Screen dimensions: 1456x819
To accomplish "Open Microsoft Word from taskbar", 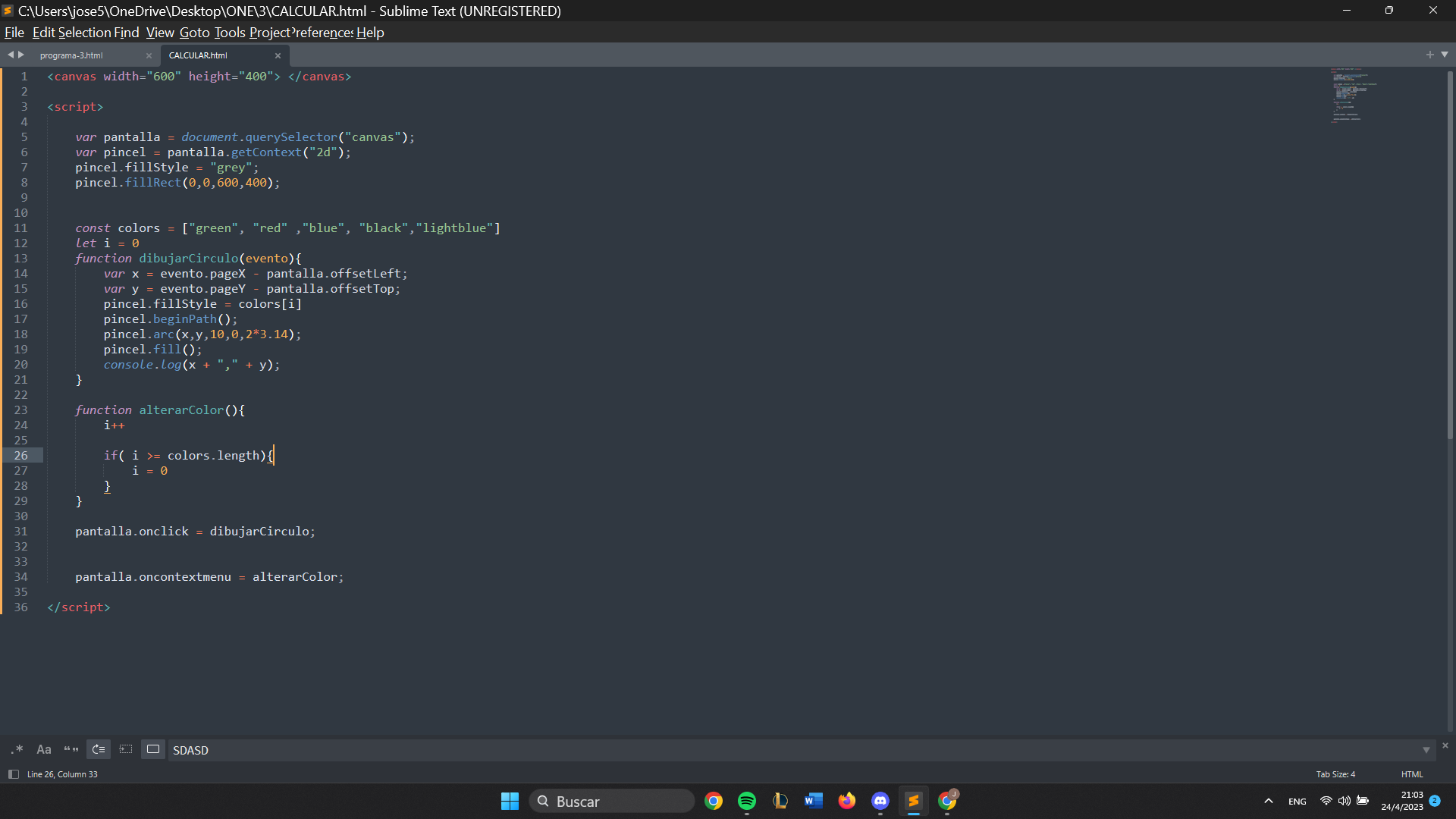I will click(814, 801).
